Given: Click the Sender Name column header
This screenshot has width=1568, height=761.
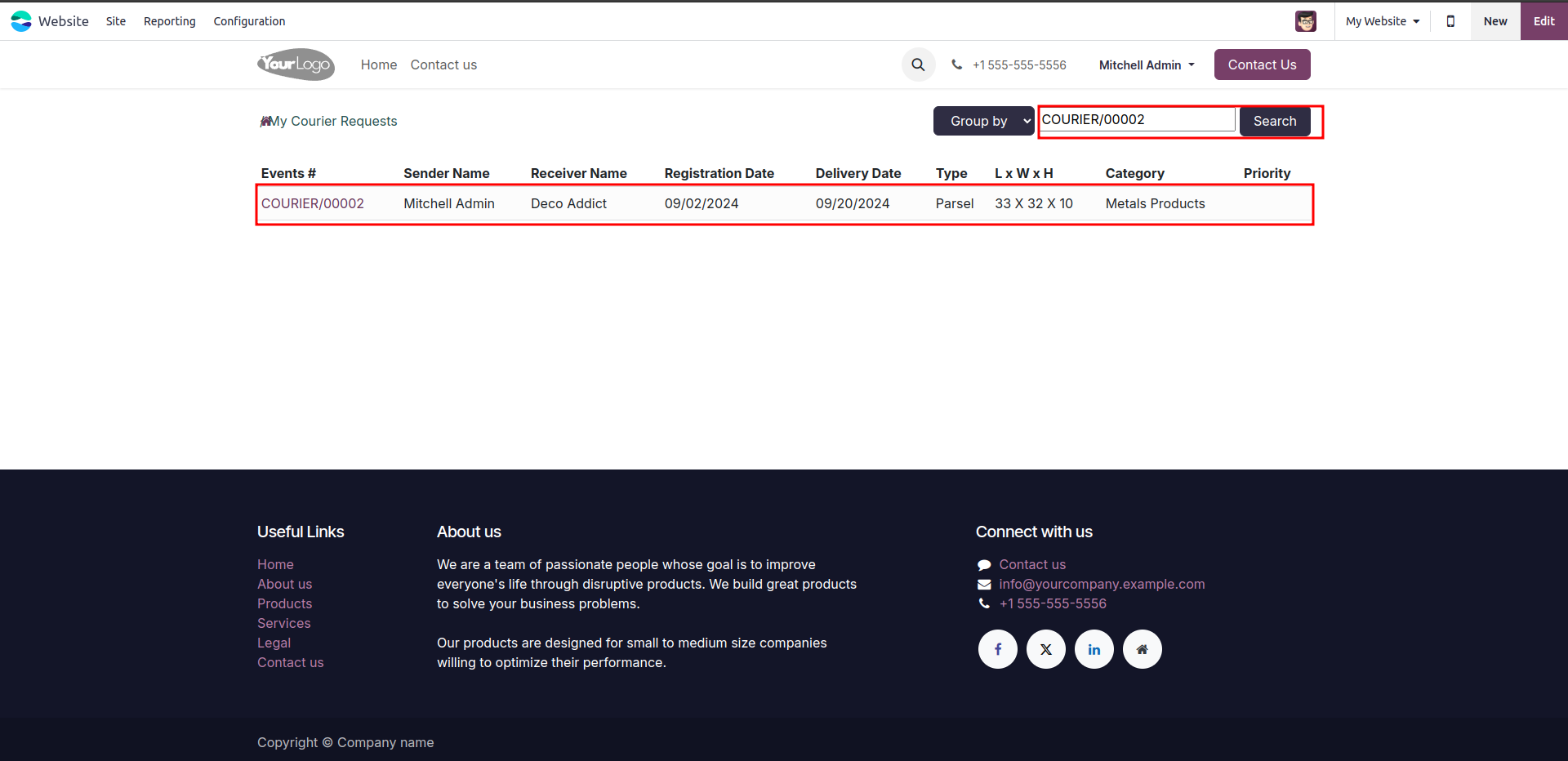Looking at the screenshot, I should (x=447, y=173).
